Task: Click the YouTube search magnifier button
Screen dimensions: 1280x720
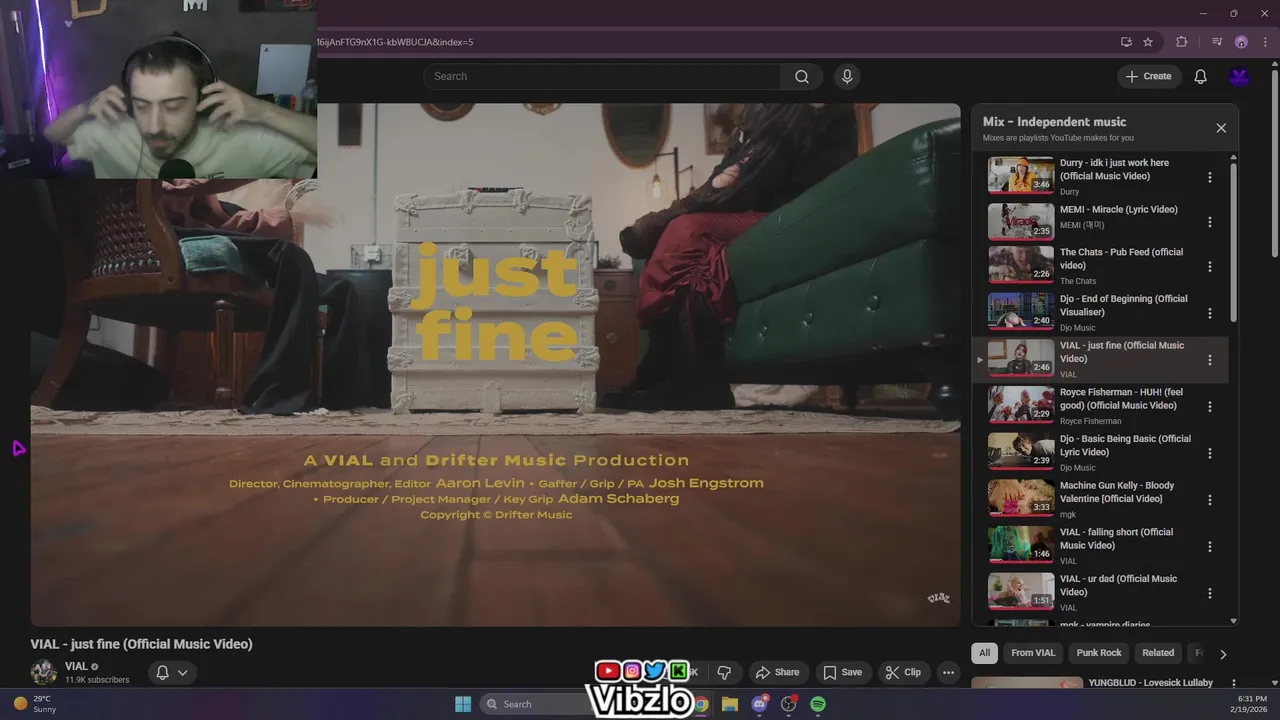Action: pos(802,77)
